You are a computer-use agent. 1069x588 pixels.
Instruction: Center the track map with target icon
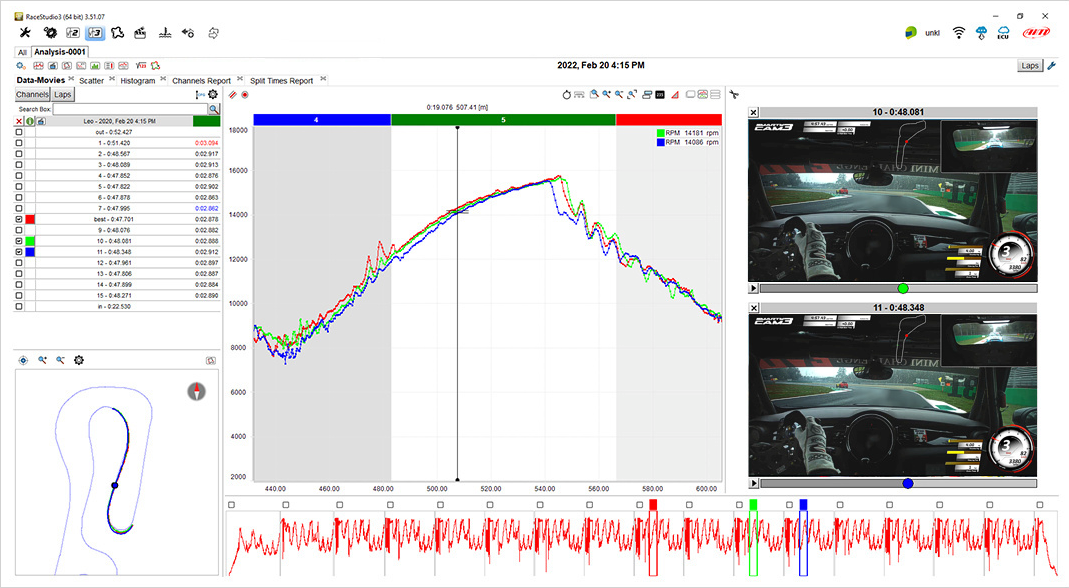coord(23,360)
